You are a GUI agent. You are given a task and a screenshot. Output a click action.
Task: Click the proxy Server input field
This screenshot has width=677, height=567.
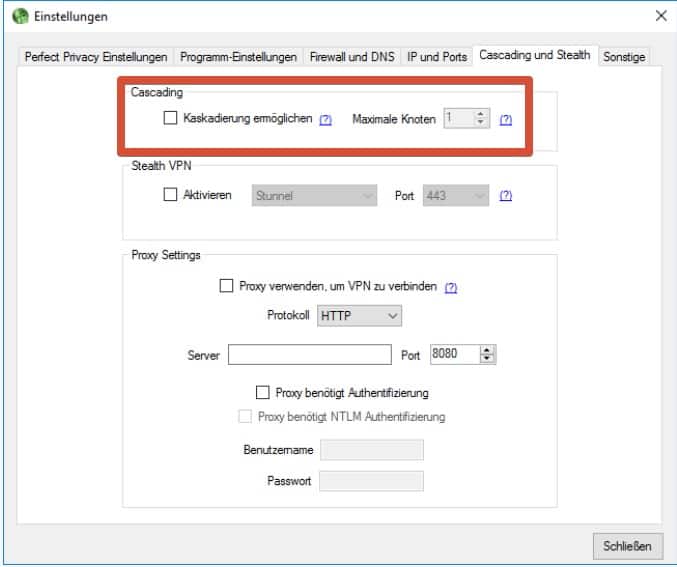pos(309,355)
